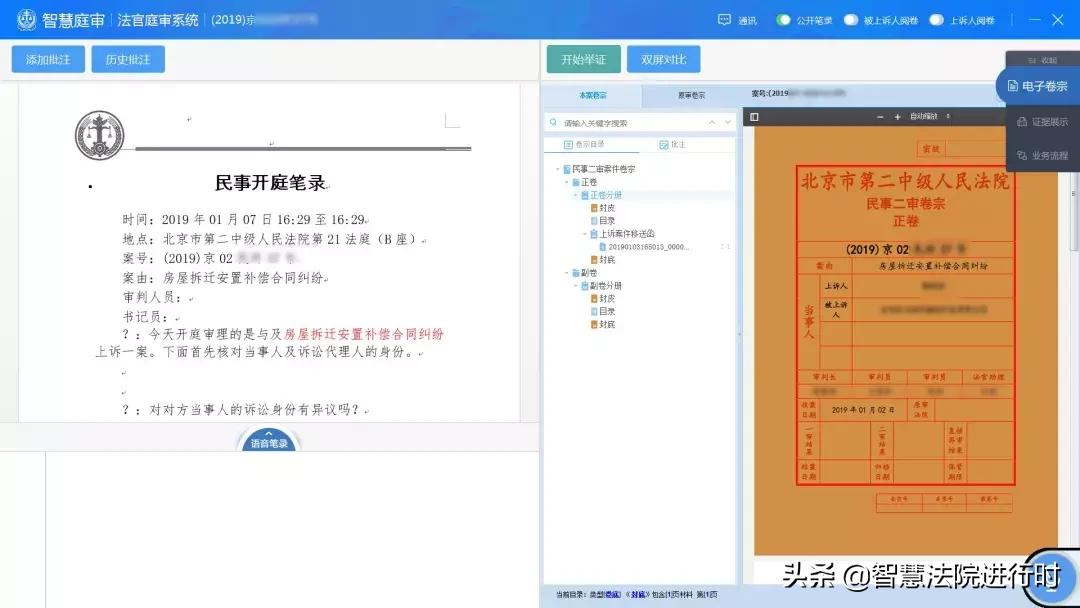Click the search magnifier icon in 卷宗 search box
This screenshot has height=608, width=1080.
[x=553, y=123]
